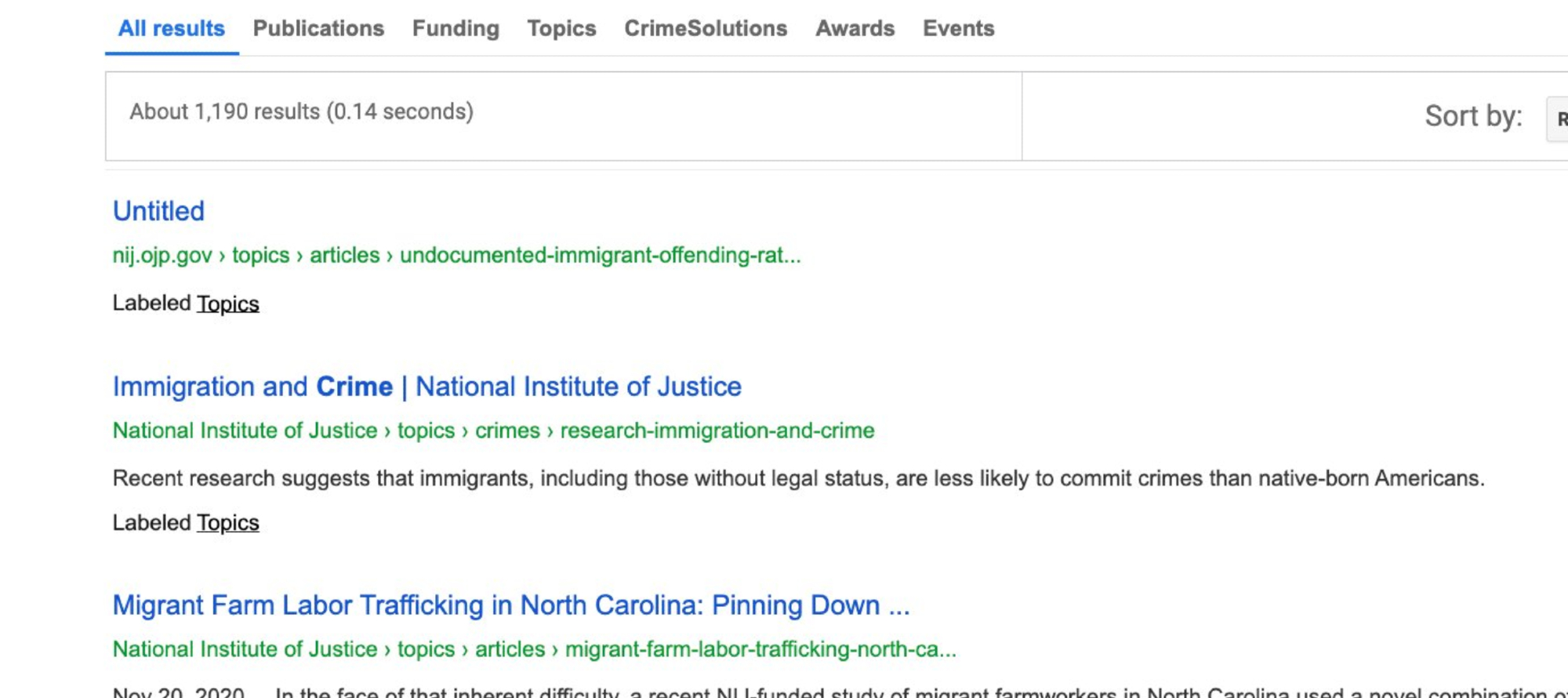Open Migrant Farm Labor Trafficking result
The image size is (1568, 698).
point(510,605)
